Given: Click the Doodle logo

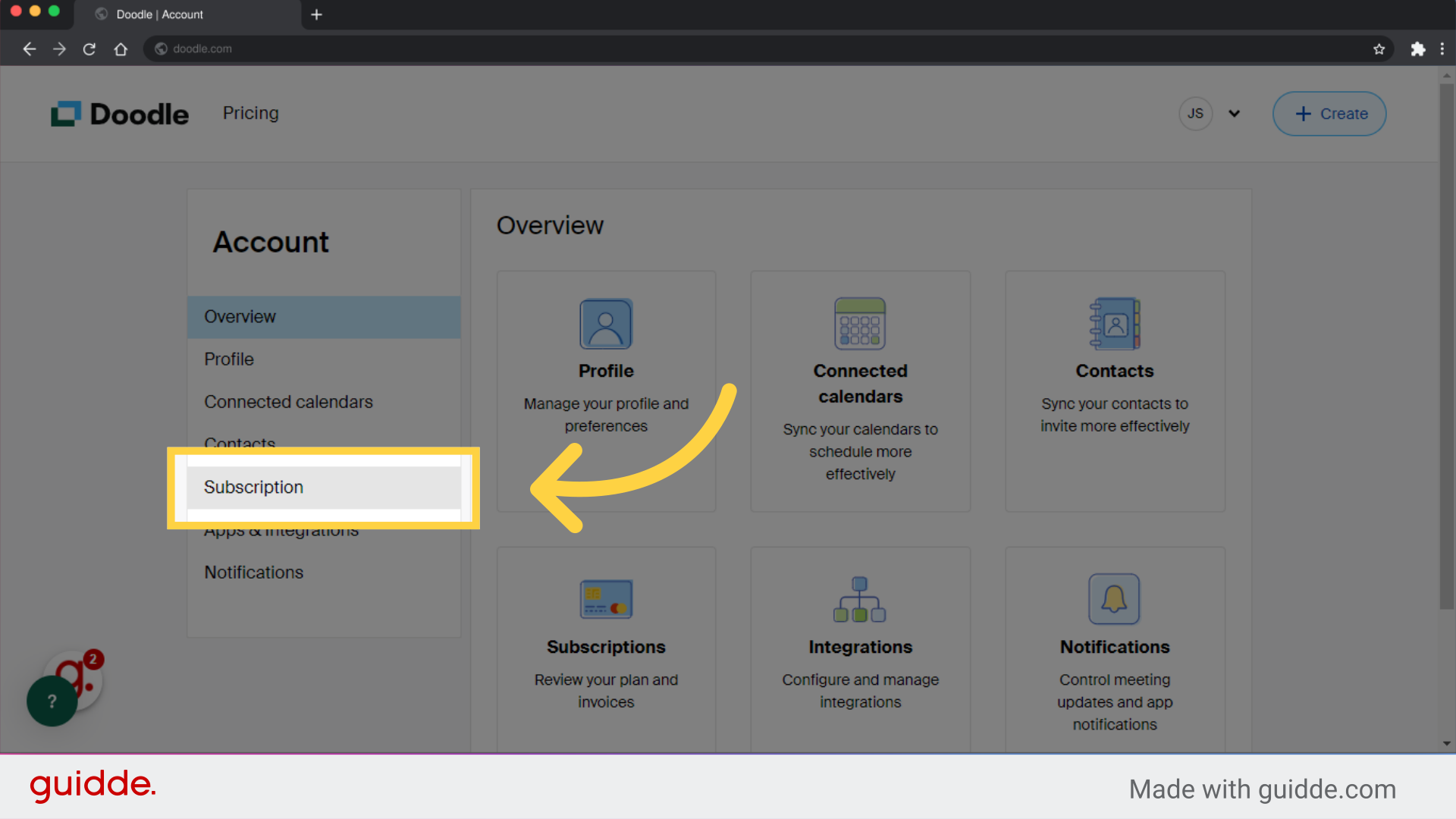Looking at the screenshot, I should tap(119, 113).
